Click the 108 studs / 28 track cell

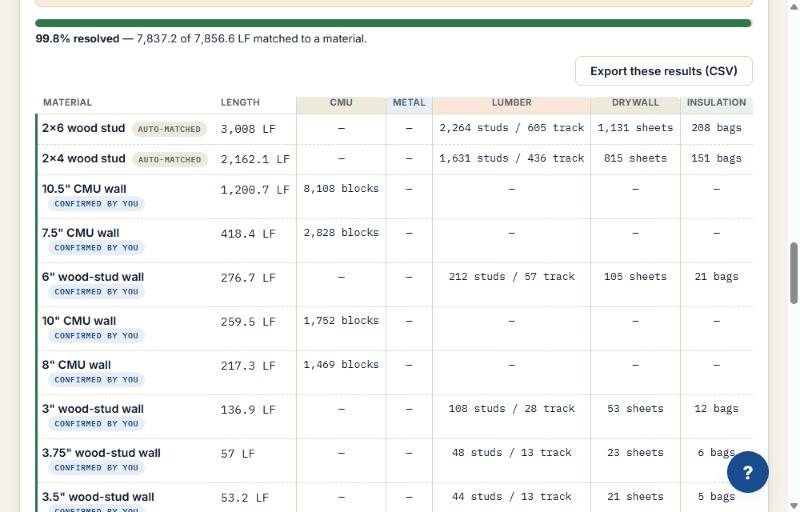[511, 408]
